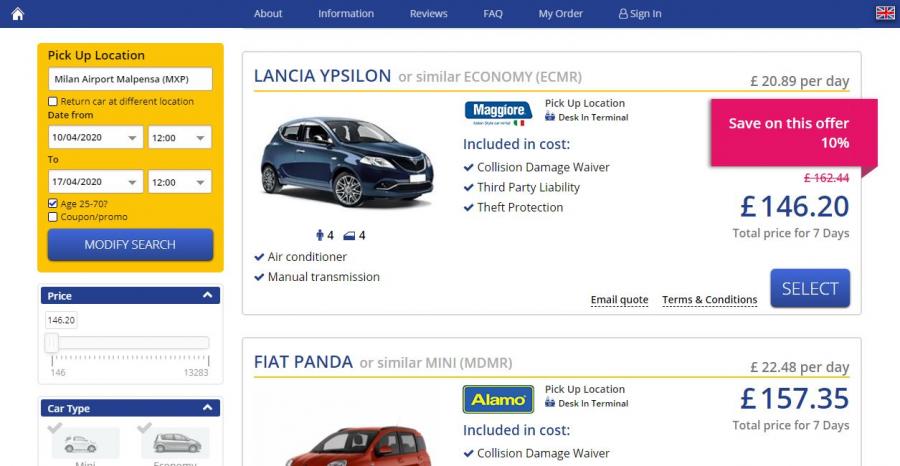The height and width of the screenshot is (466, 900).
Task: Open the UK flag language selector
Action: (x=885, y=13)
